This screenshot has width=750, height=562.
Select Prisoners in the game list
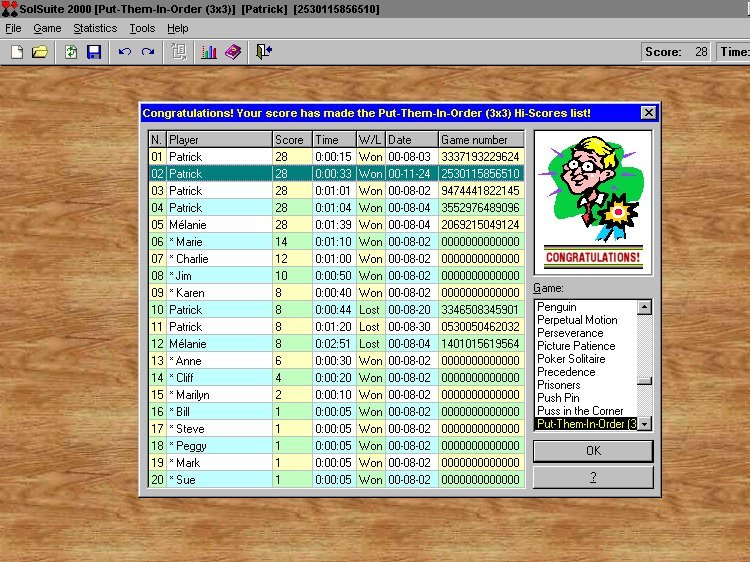586,385
